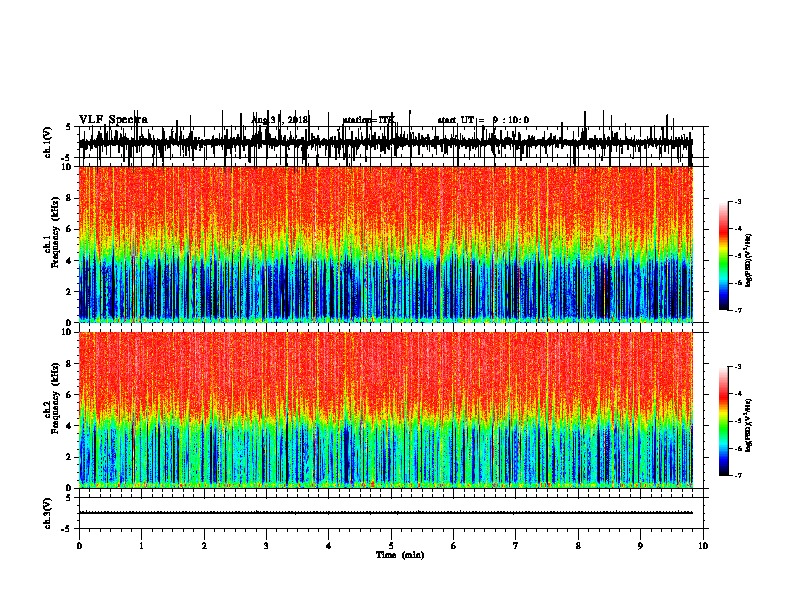
Task: Click the '3' tick on the time axis
Action: point(266,546)
